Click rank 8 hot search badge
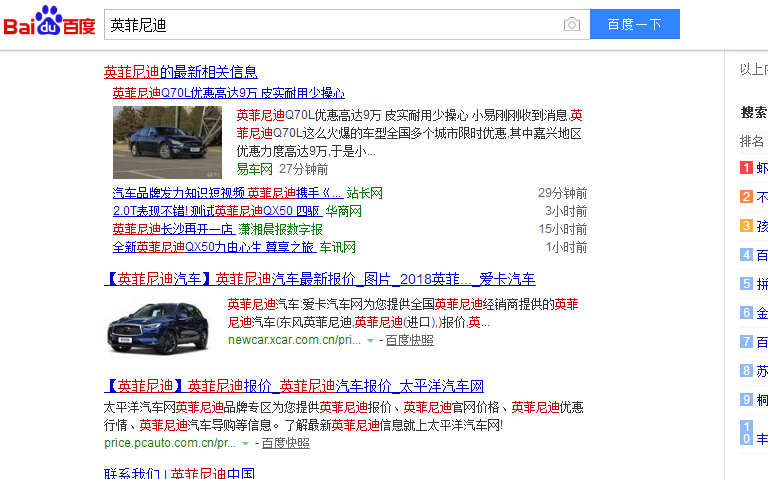Image resolution: width=768 pixels, height=479 pixels. click(x=746, y=371)
